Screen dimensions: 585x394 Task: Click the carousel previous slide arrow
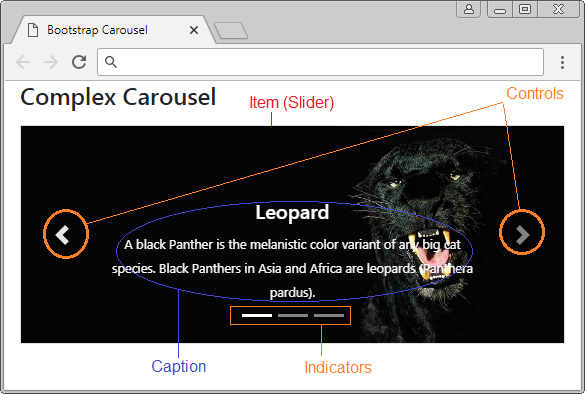tap(62, 235)
